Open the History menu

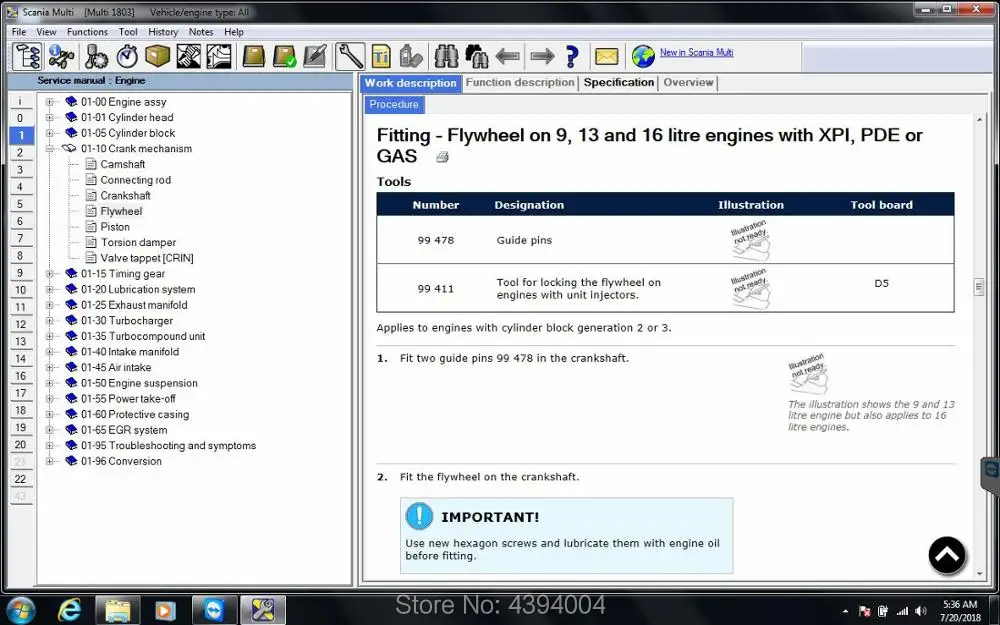(163, 32)
